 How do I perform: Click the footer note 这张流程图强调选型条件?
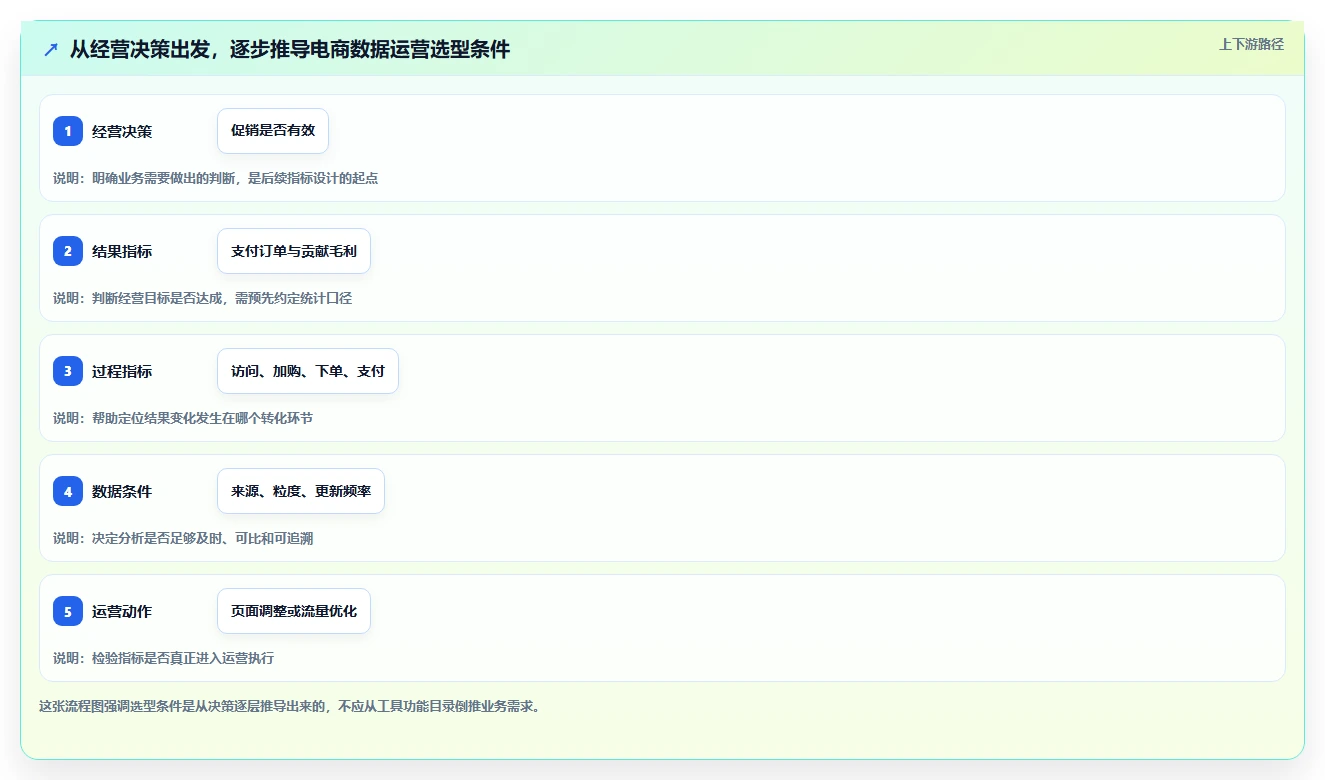(x=110, y=706)
